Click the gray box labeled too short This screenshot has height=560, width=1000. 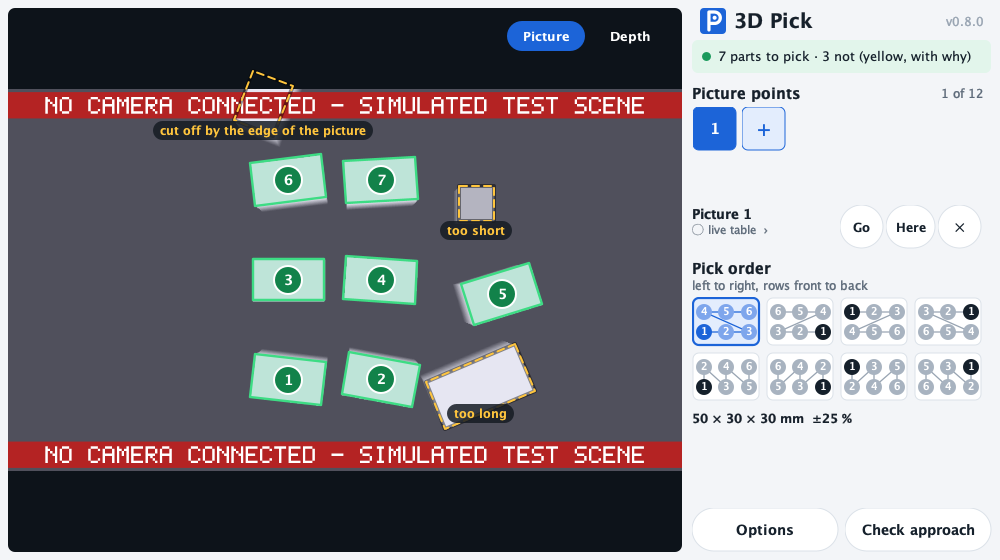(476, 203)
